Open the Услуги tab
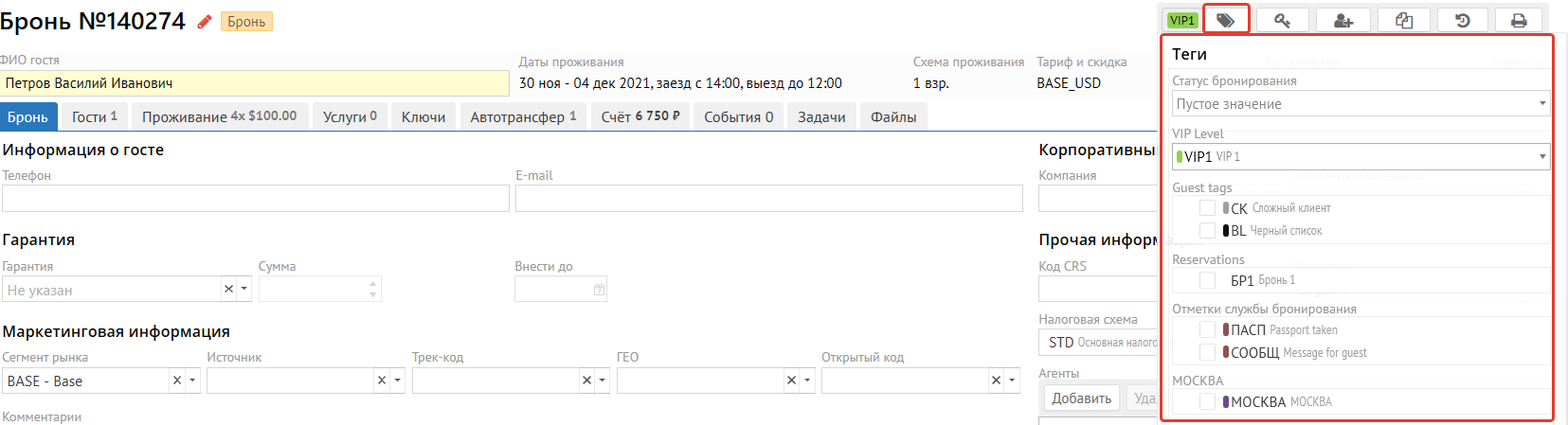This screenshot has height=425, width=1568. point(350,116)
